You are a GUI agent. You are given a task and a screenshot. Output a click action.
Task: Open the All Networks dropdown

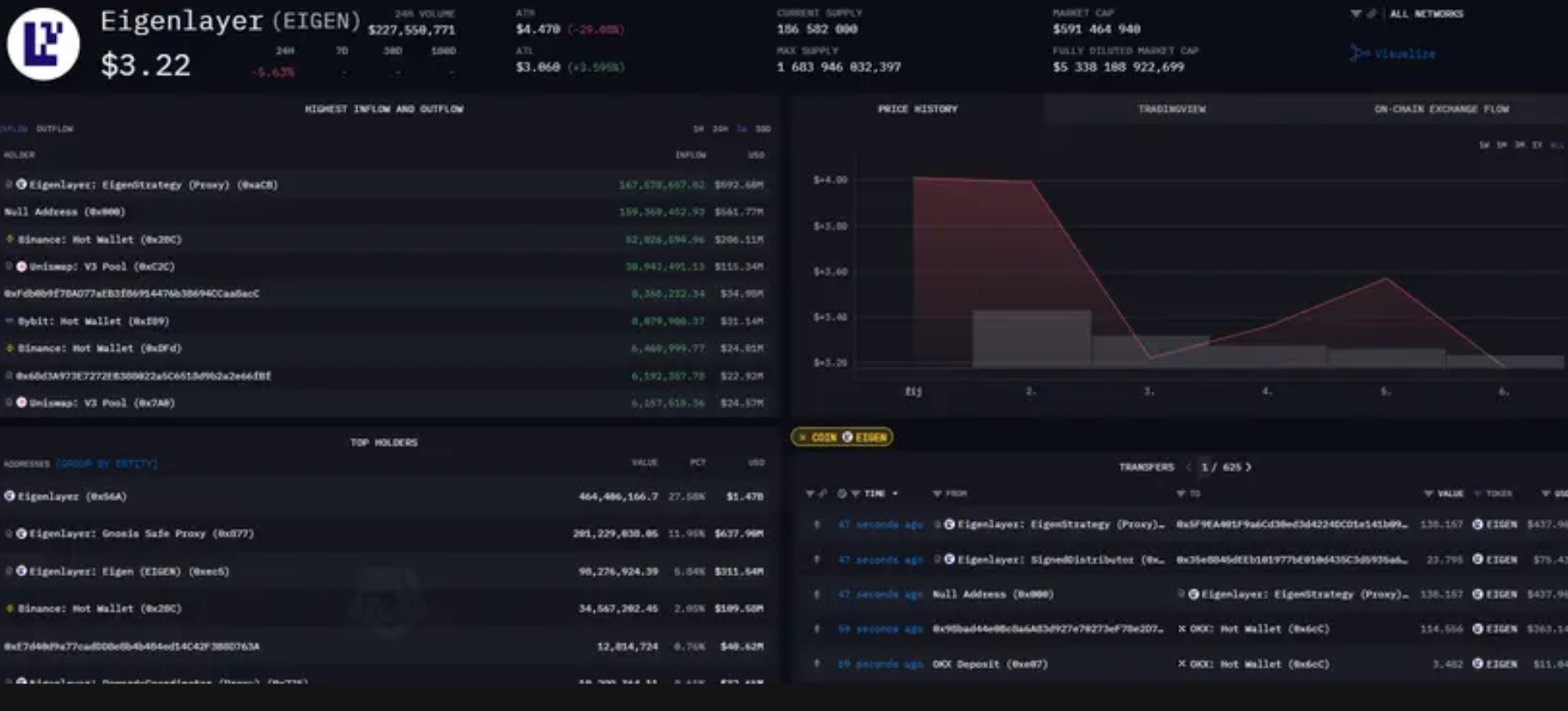coord(1426,14)
